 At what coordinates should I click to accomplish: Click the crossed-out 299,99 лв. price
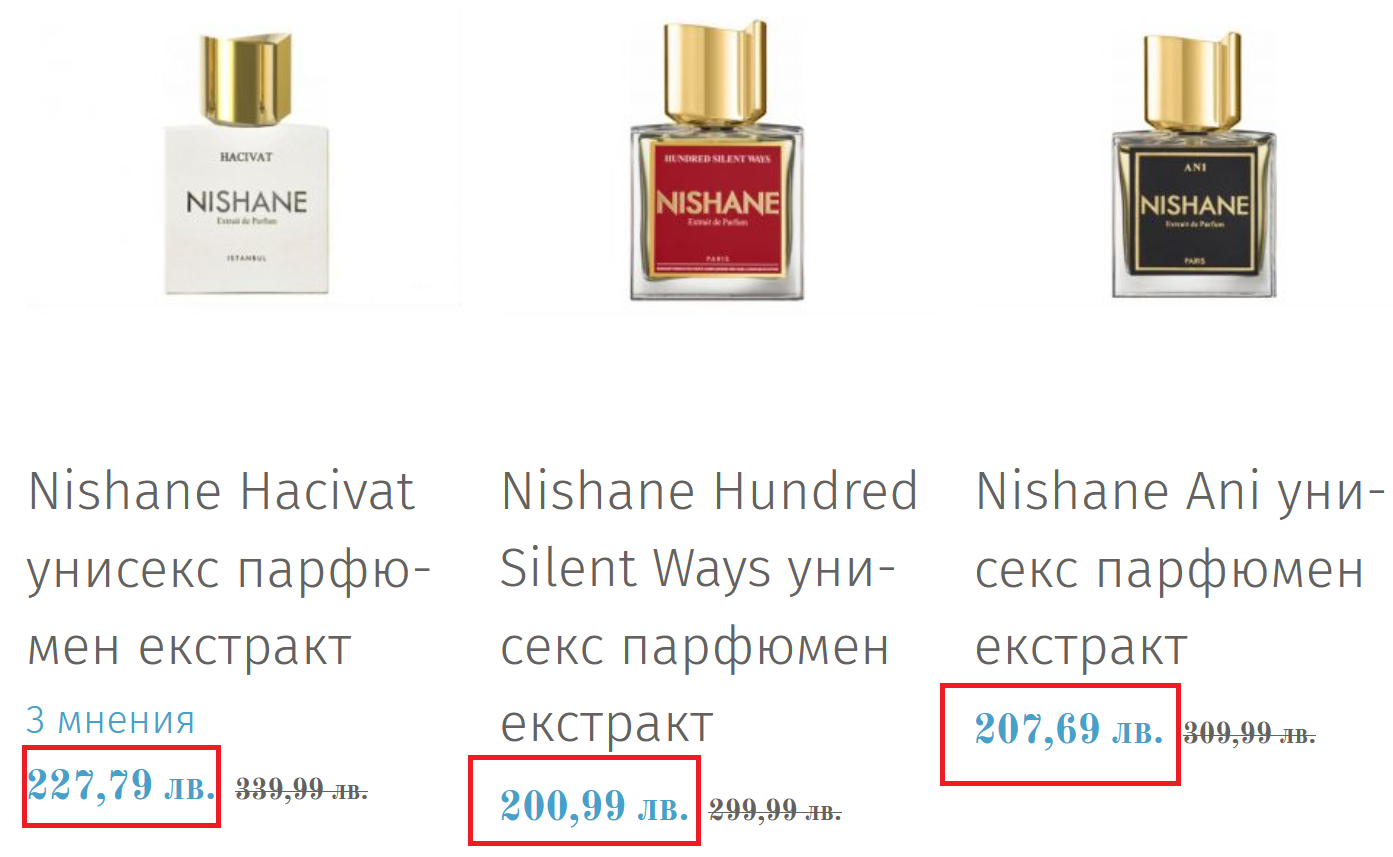click(x=775, y=808)
